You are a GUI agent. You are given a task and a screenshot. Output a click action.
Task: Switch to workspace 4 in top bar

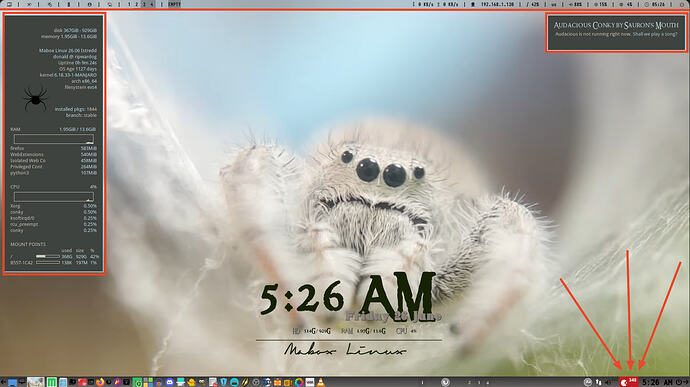point(152,4)
